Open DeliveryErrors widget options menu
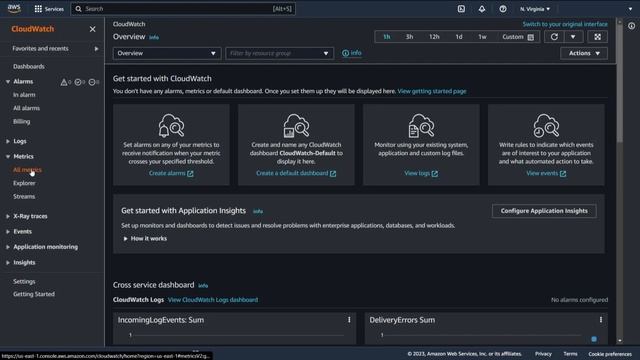This screenshot has width=640, height=360. click(601, 320)
